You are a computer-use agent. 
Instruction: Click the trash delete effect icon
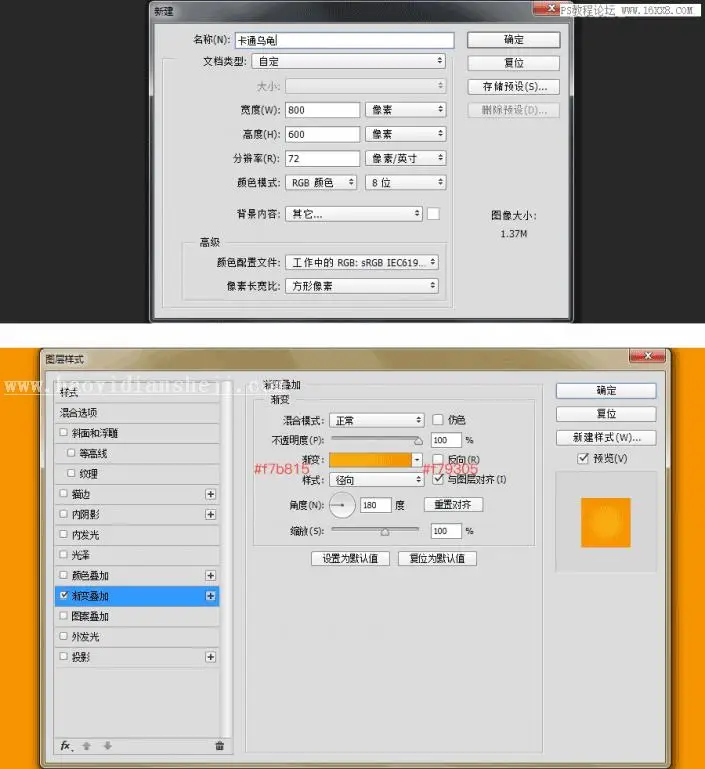220,746
